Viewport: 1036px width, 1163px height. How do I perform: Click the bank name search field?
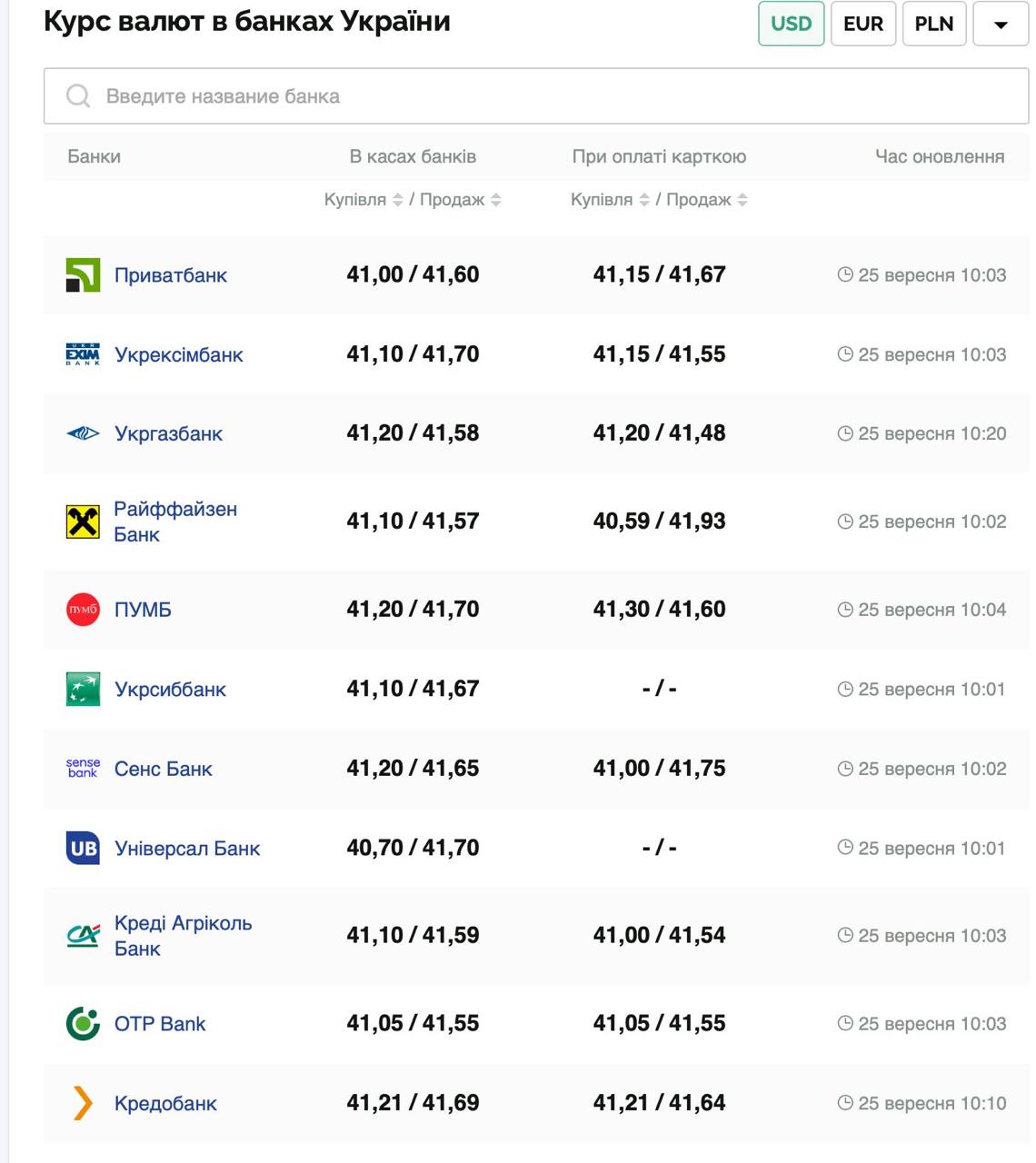coord(536,96)
